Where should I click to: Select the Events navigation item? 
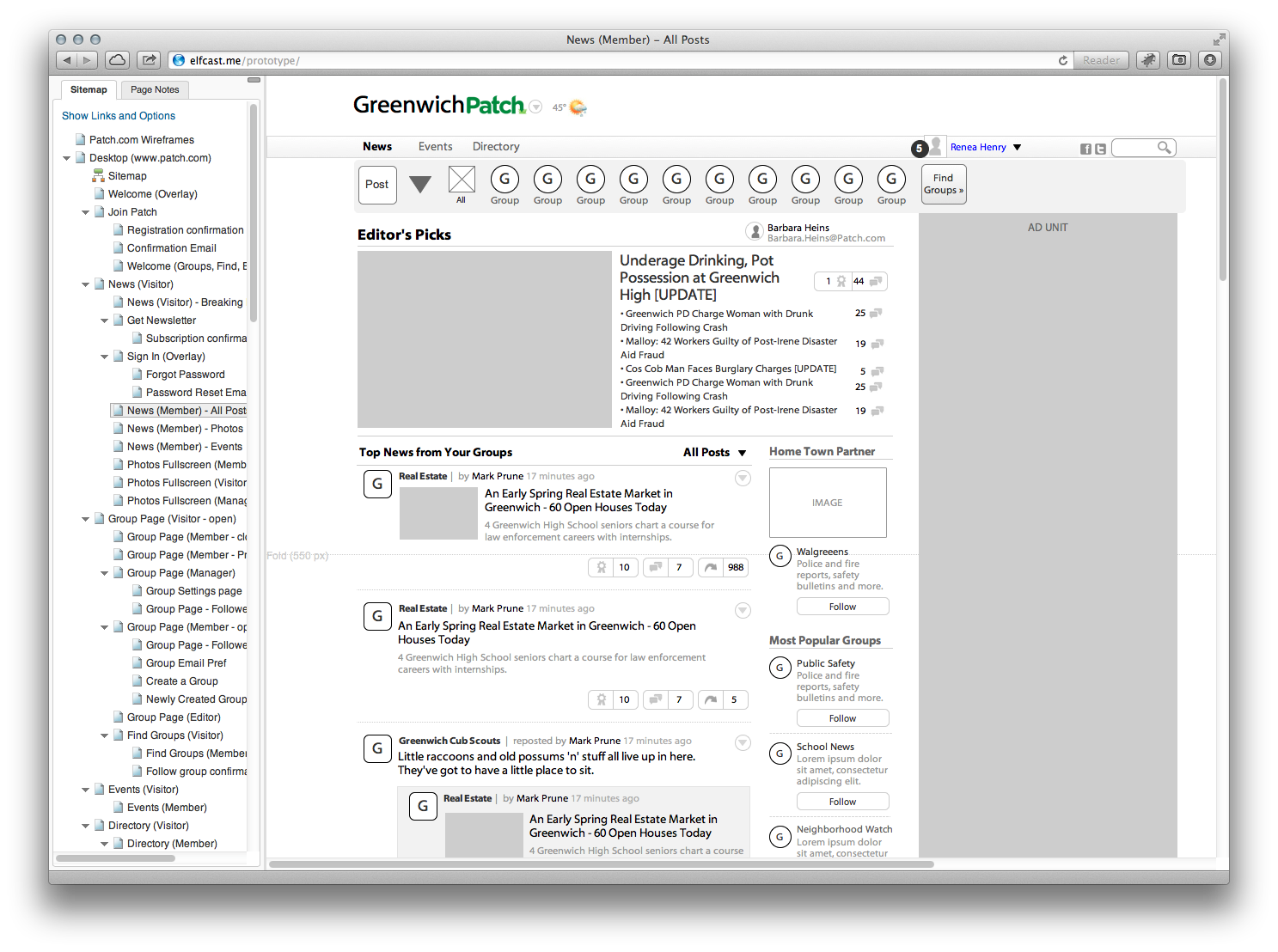[435, 146]
